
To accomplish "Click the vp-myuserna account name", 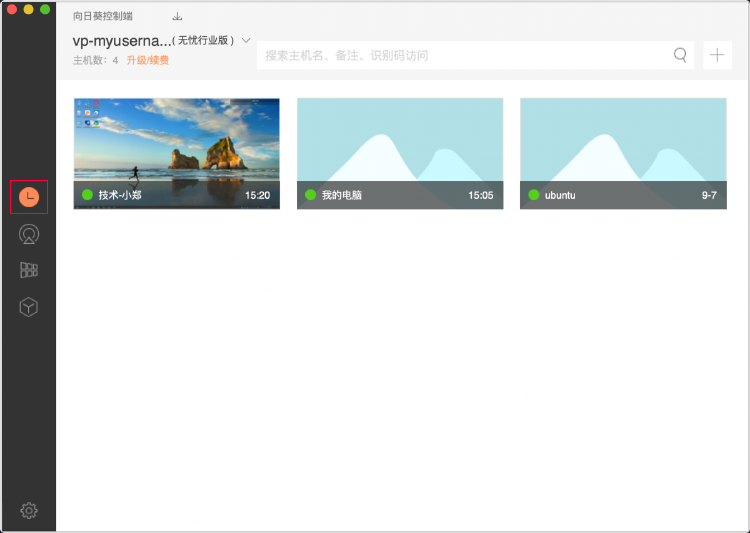I will (121, 41).
